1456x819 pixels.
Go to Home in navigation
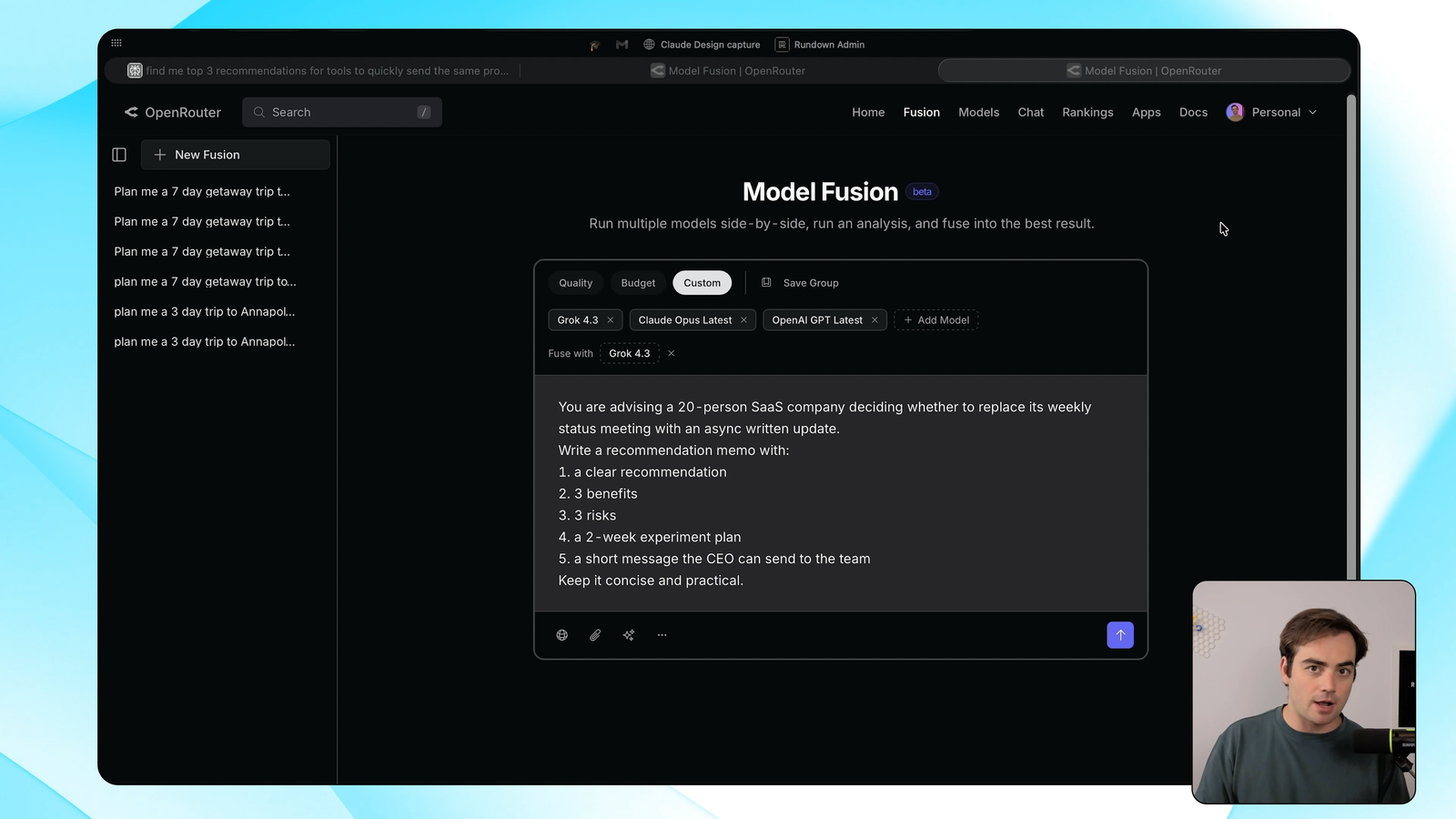[x=868, y=112]
